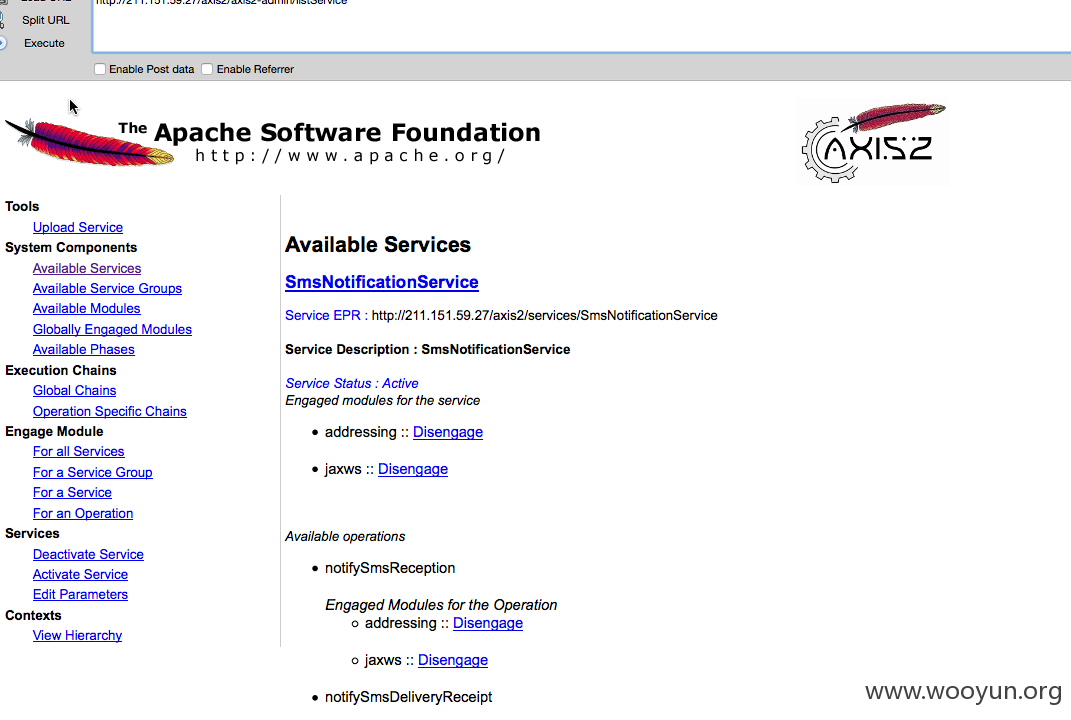Click the Service Status : Active text
Image resolution: width=1071 pixels, height=720 pixels.
[x=352, y=383]
